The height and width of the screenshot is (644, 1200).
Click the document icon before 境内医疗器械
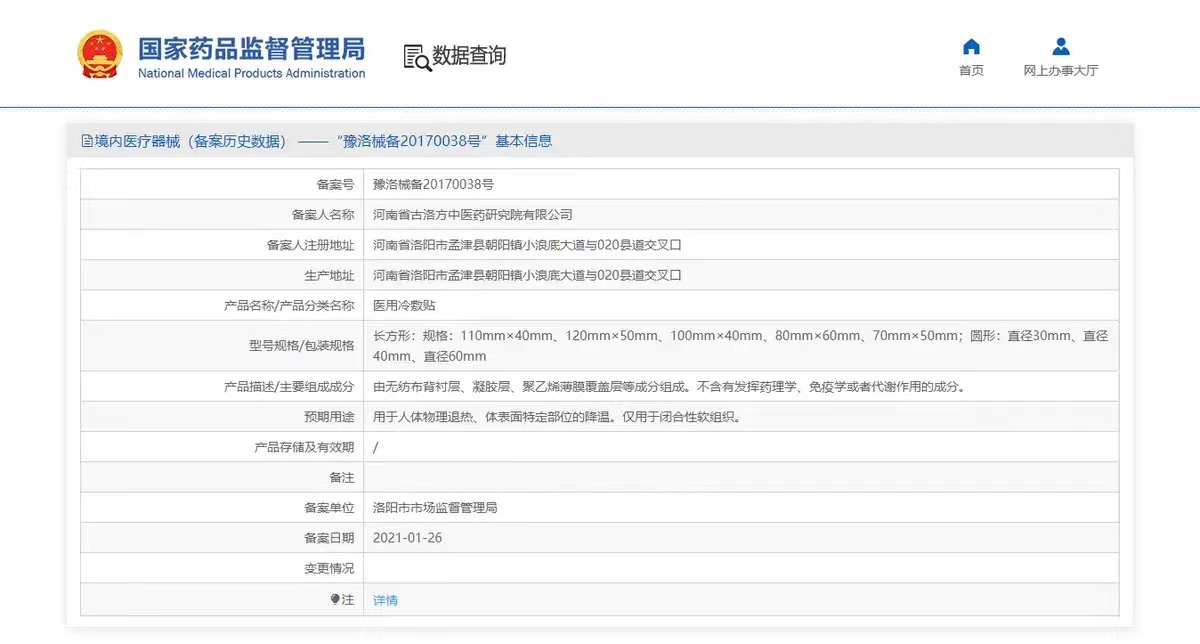pyautogui.click(x=87, y=141)
